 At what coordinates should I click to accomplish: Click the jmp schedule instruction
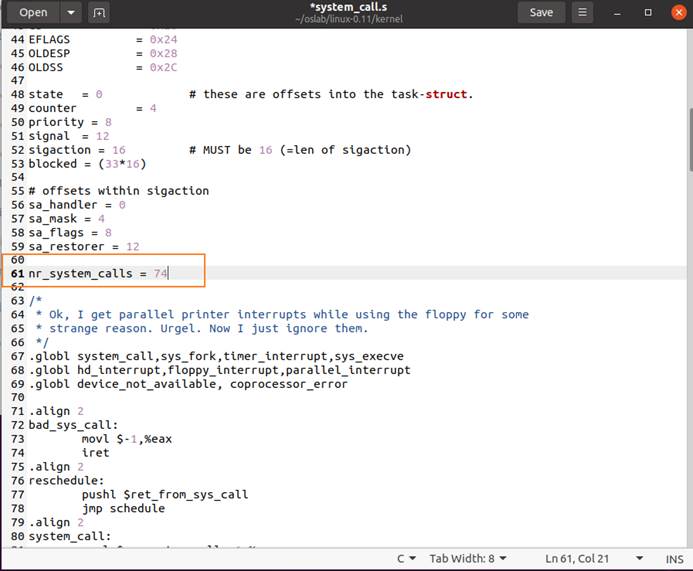tap(123, 508)
